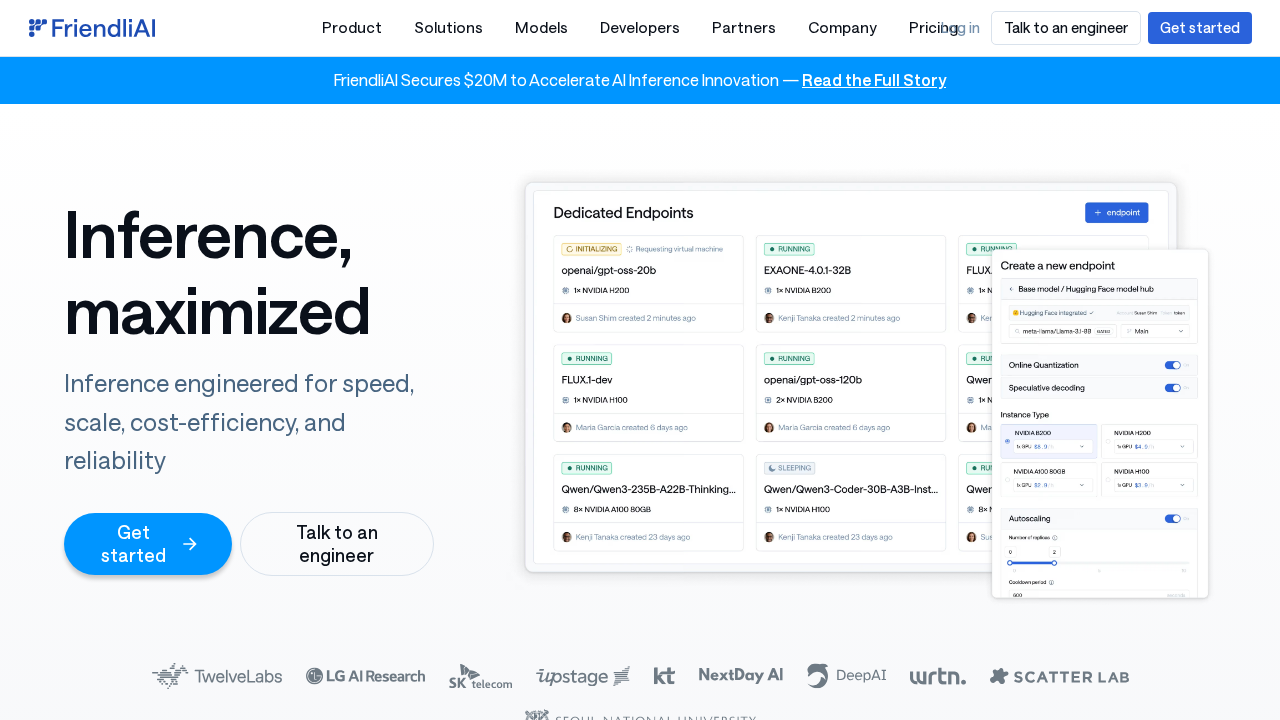Select the SK telecom logo
The image size is (1280, 720).
[x=480, y=677]
